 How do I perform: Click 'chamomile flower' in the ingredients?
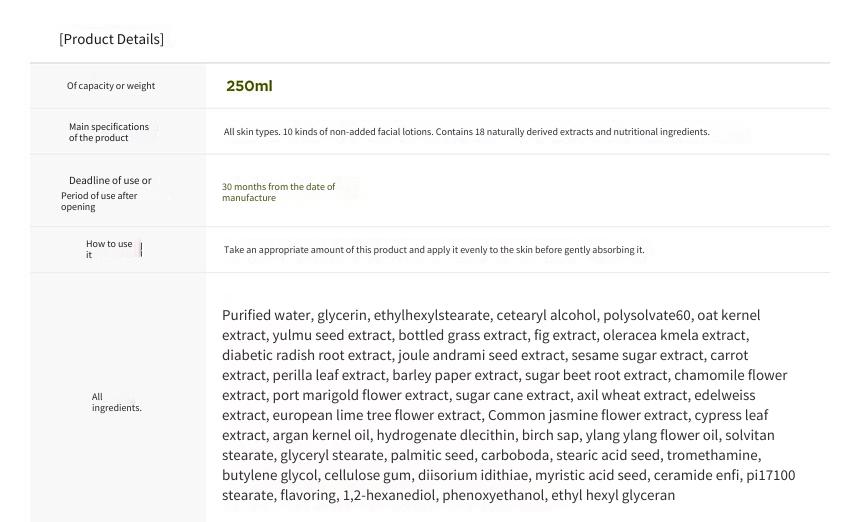(x=731, y=375)
